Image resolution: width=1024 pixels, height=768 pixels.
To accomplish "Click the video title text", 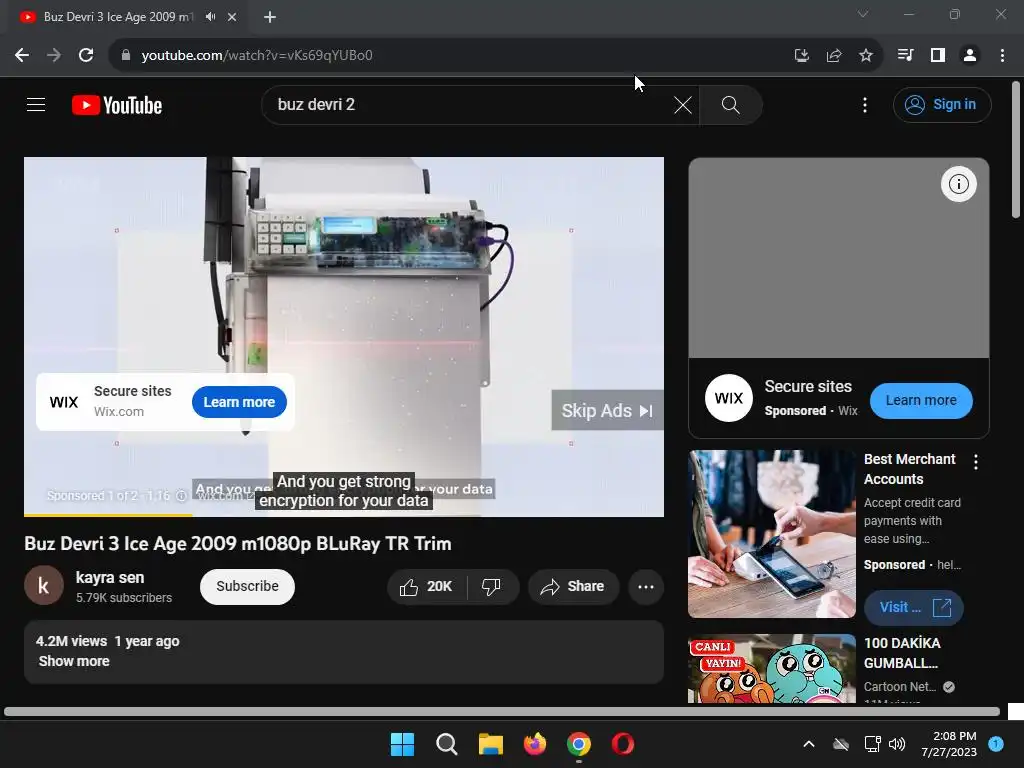I will [x=238, y=543].
